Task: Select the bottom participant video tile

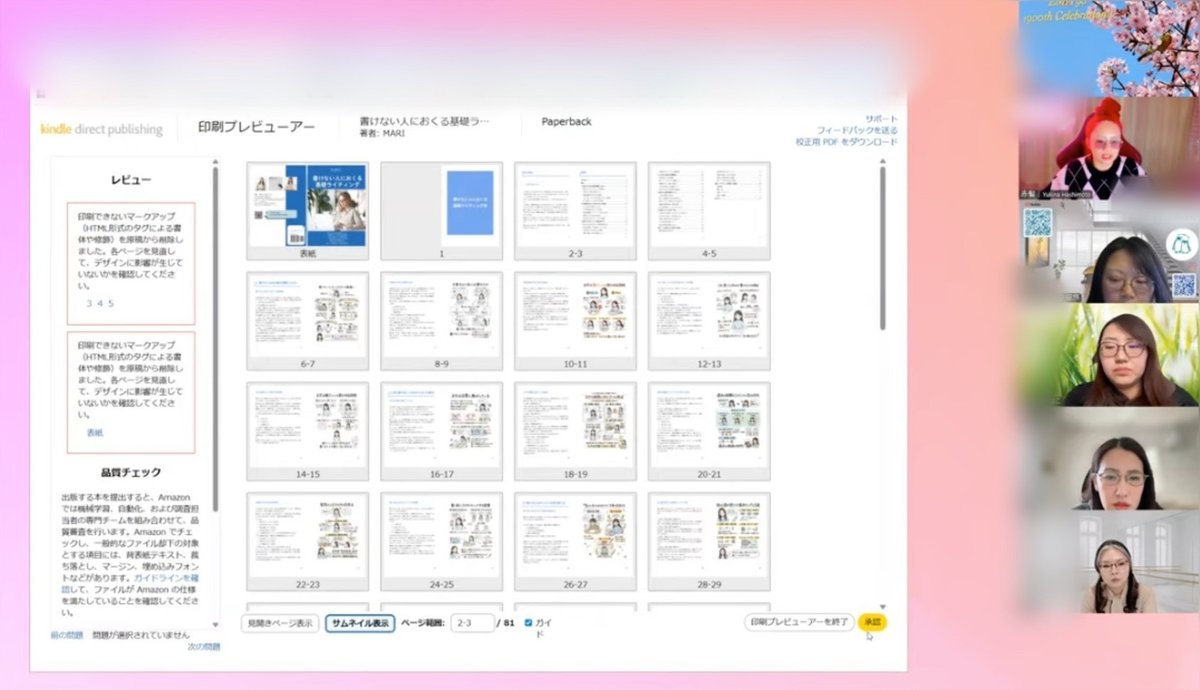Action: coord(1109,562)
